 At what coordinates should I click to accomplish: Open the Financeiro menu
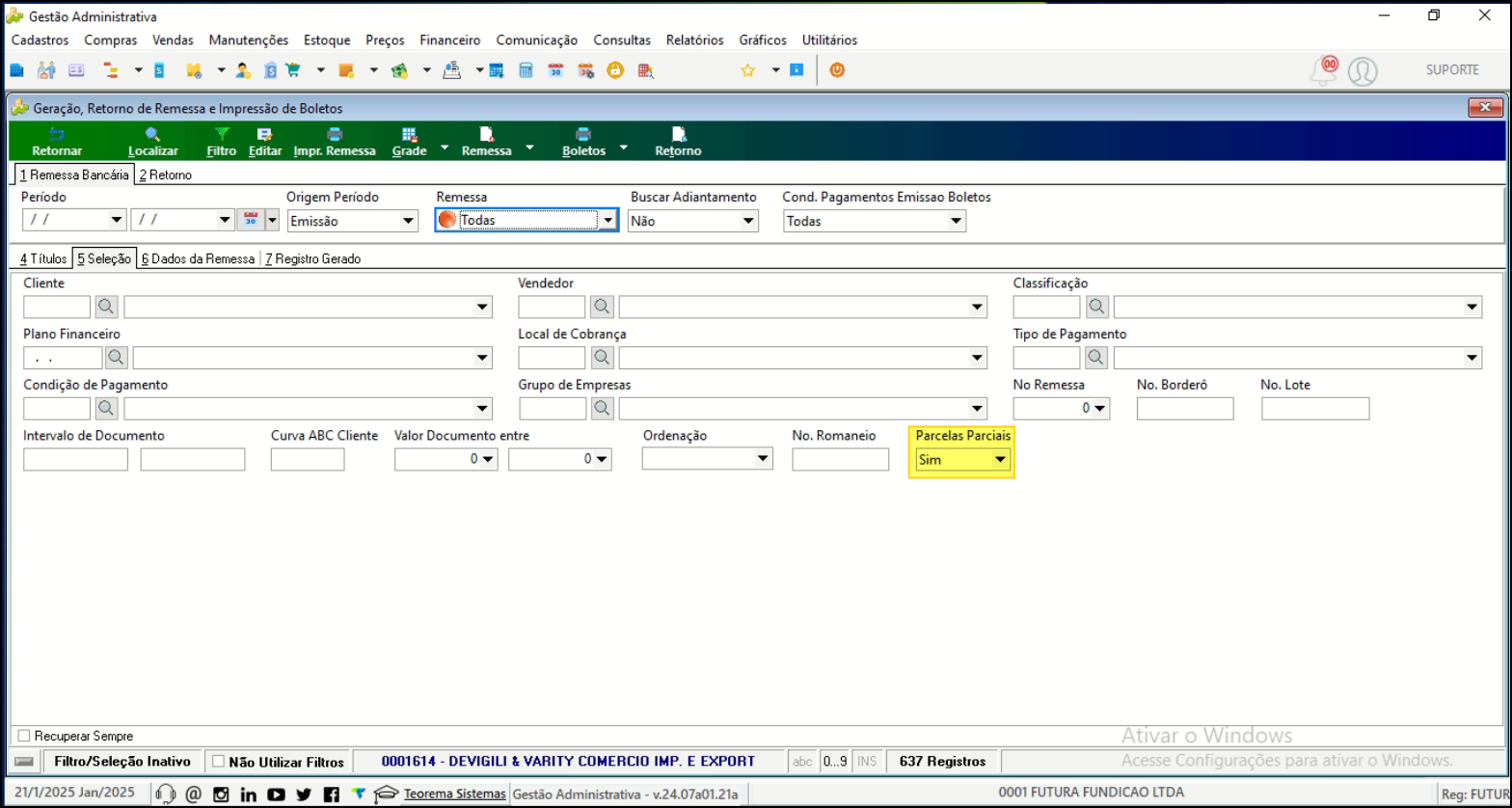[x=450, y=40]
